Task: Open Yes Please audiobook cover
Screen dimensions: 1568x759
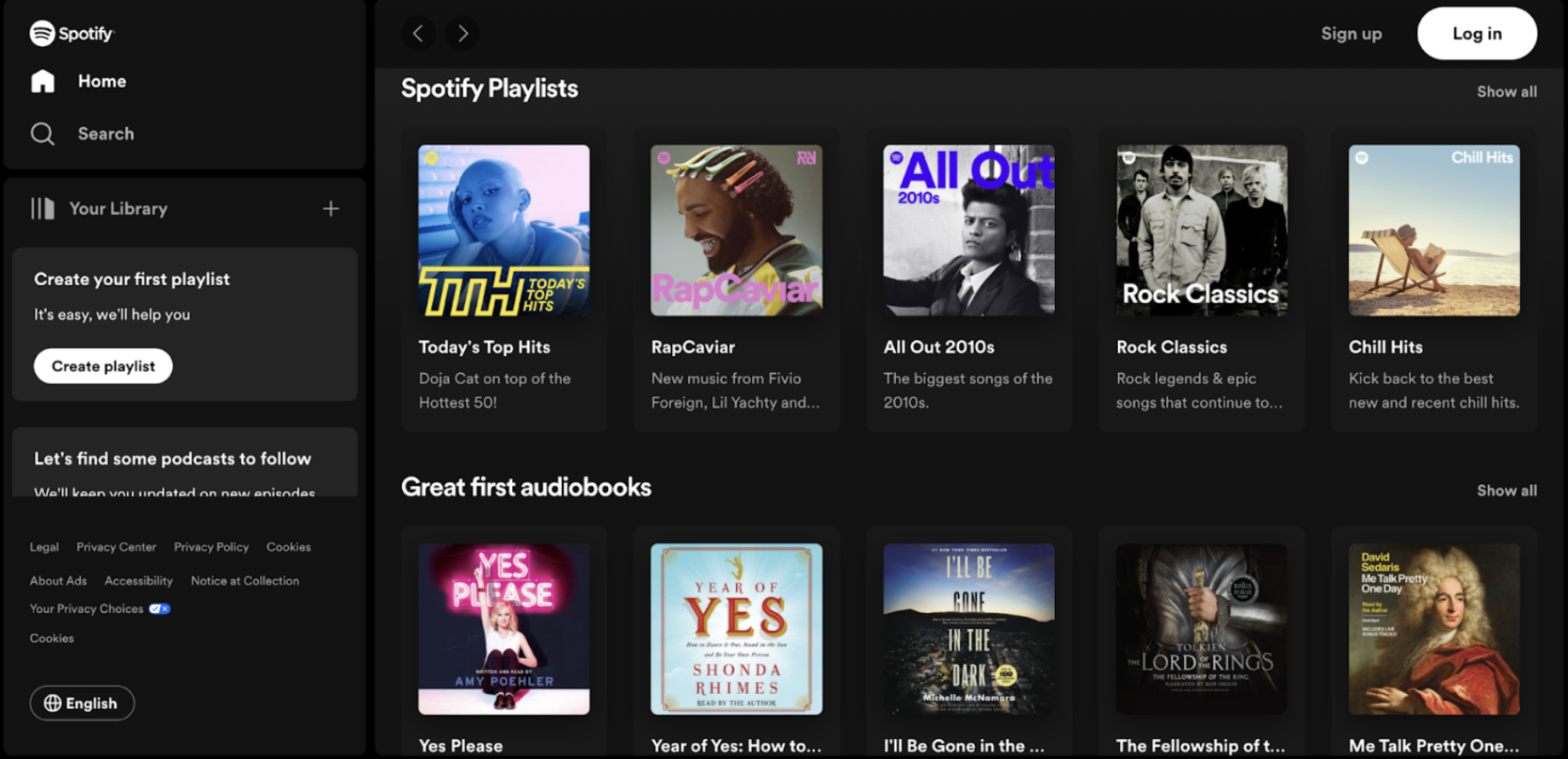Action: 504,629
